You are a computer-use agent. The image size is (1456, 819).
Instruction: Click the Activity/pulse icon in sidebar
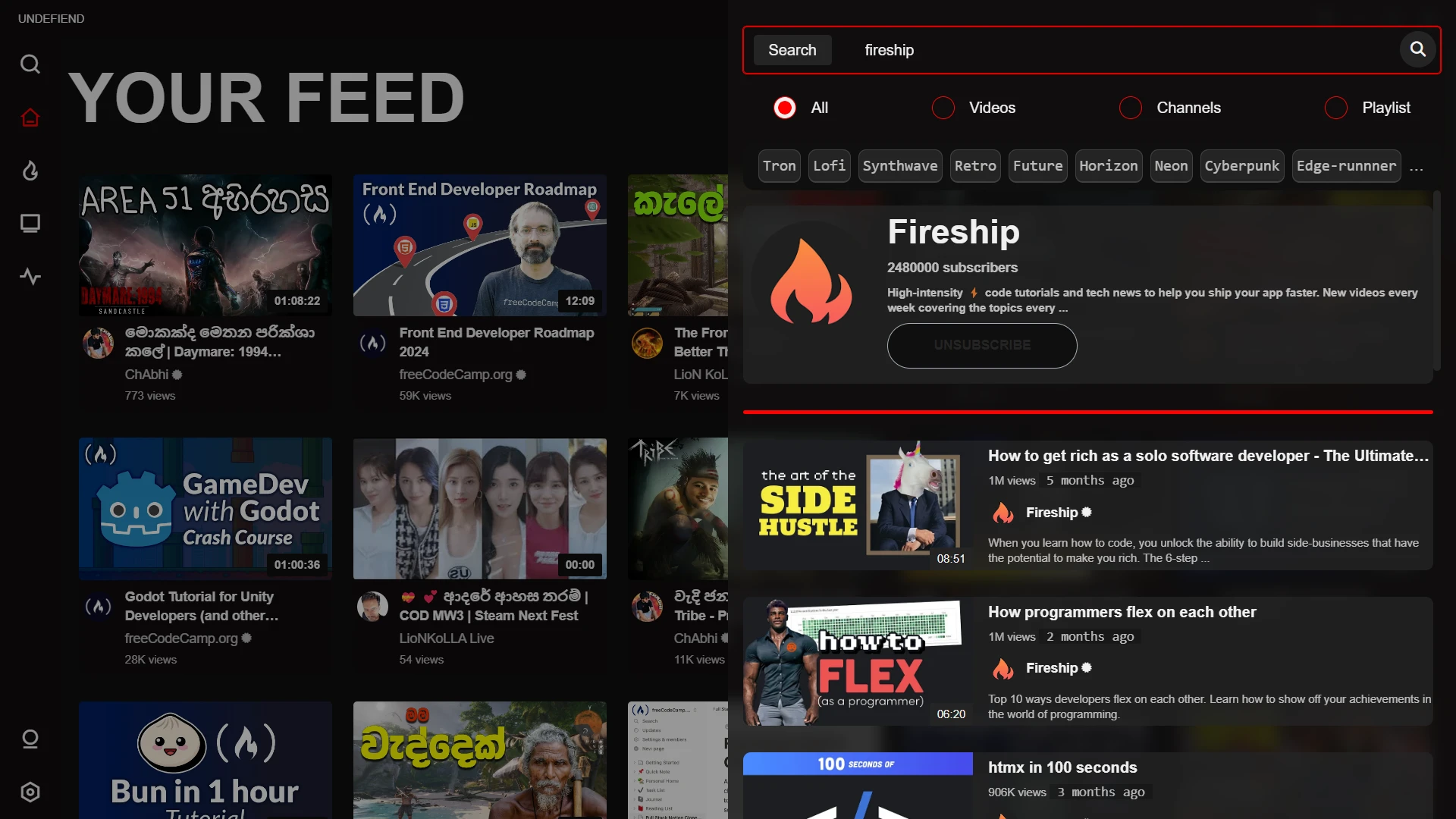29,276
